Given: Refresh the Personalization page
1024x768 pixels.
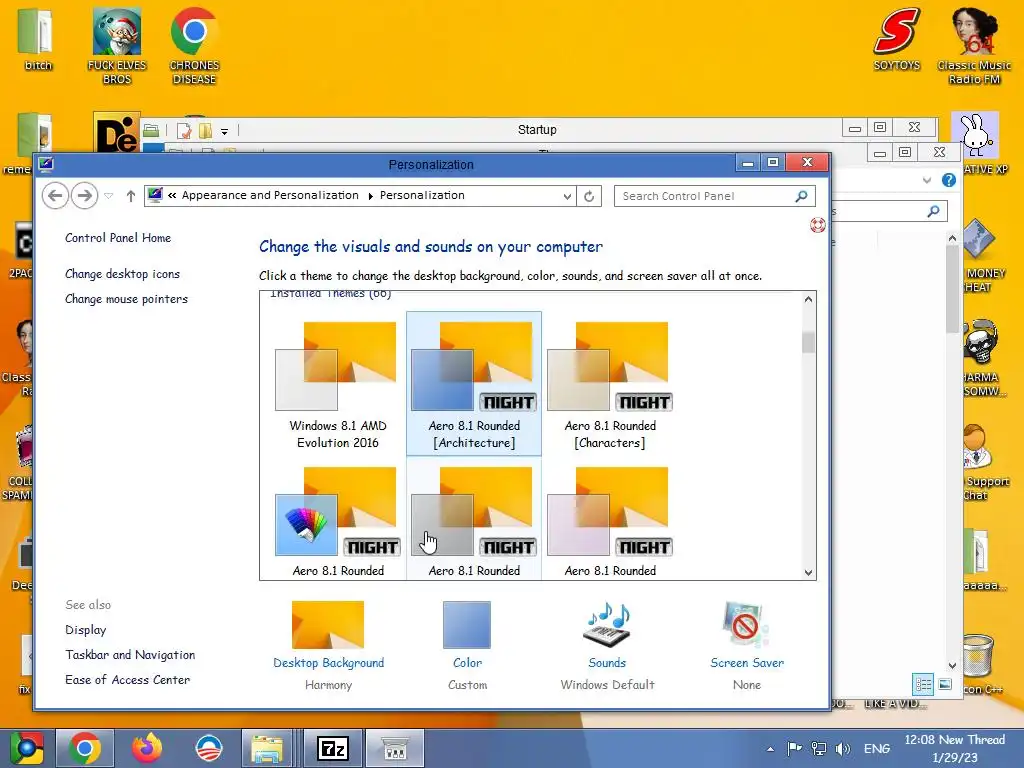Looking at the screenshot, I should tap(589, 196).
